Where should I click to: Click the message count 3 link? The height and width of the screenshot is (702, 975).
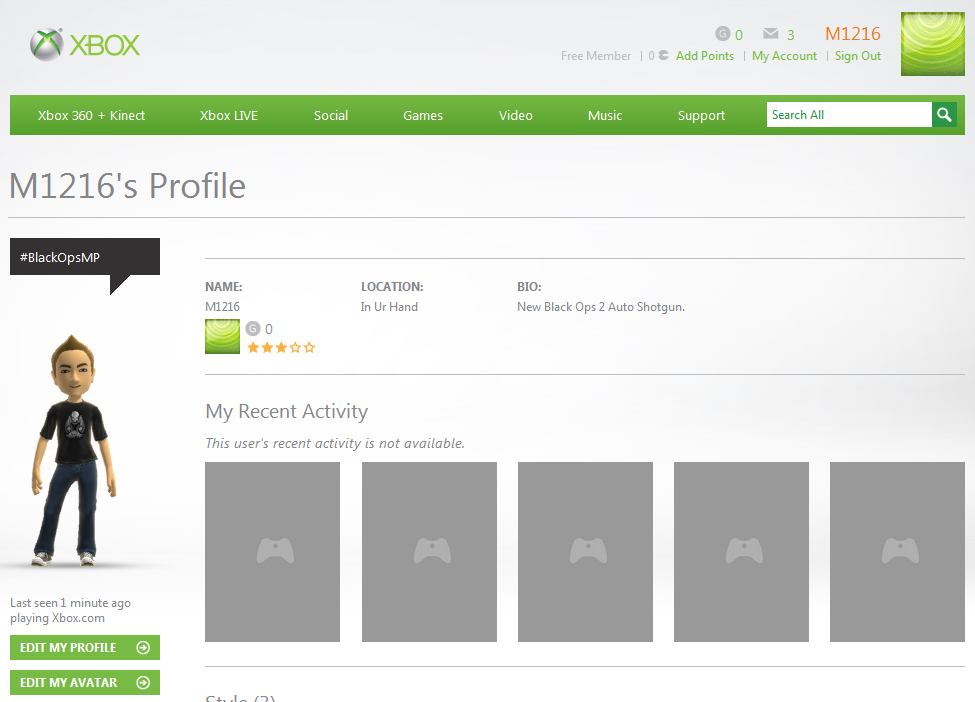tap(790, 35)
